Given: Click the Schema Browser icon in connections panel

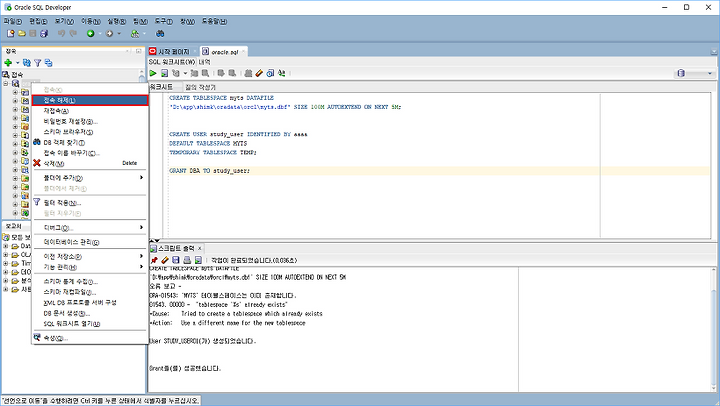Looking at the screenshot, I should pos(48,62).
